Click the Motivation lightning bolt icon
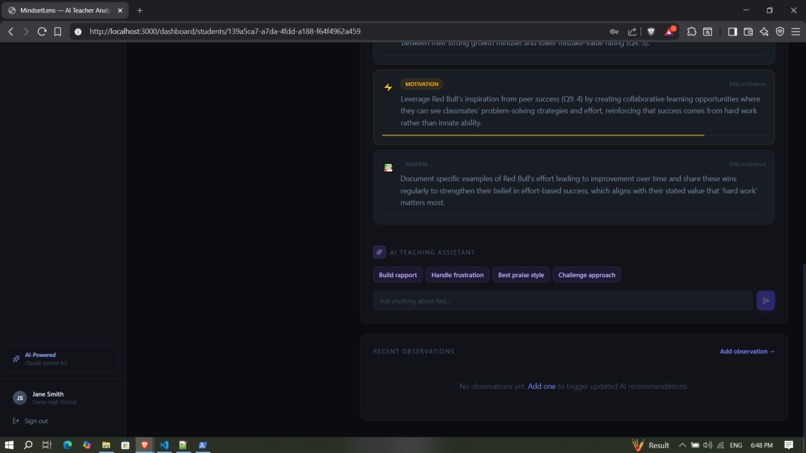This screenshot has height=453, width=806. (388, 87)
